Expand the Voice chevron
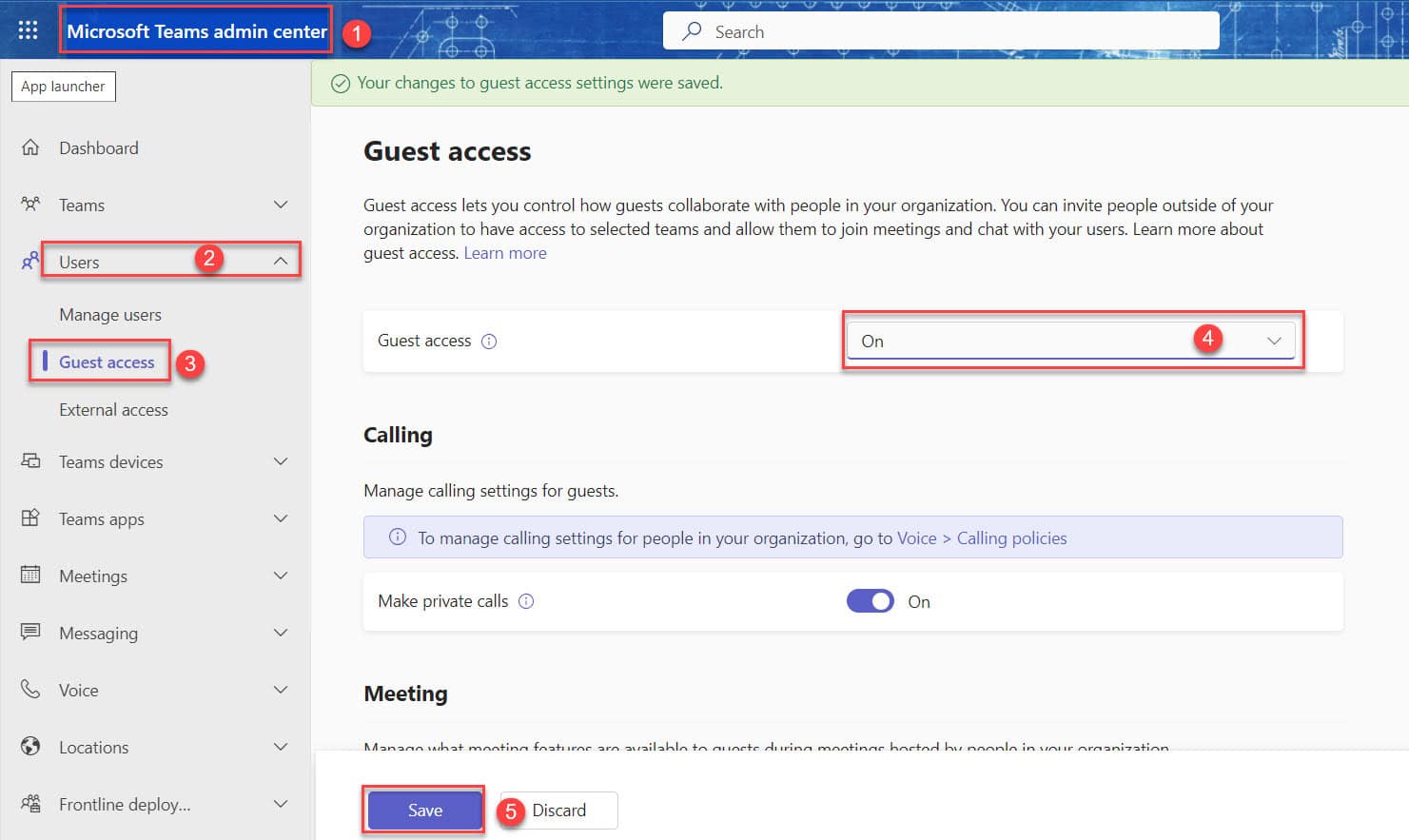Screen dimensions: 1409x840 point(281,690)
